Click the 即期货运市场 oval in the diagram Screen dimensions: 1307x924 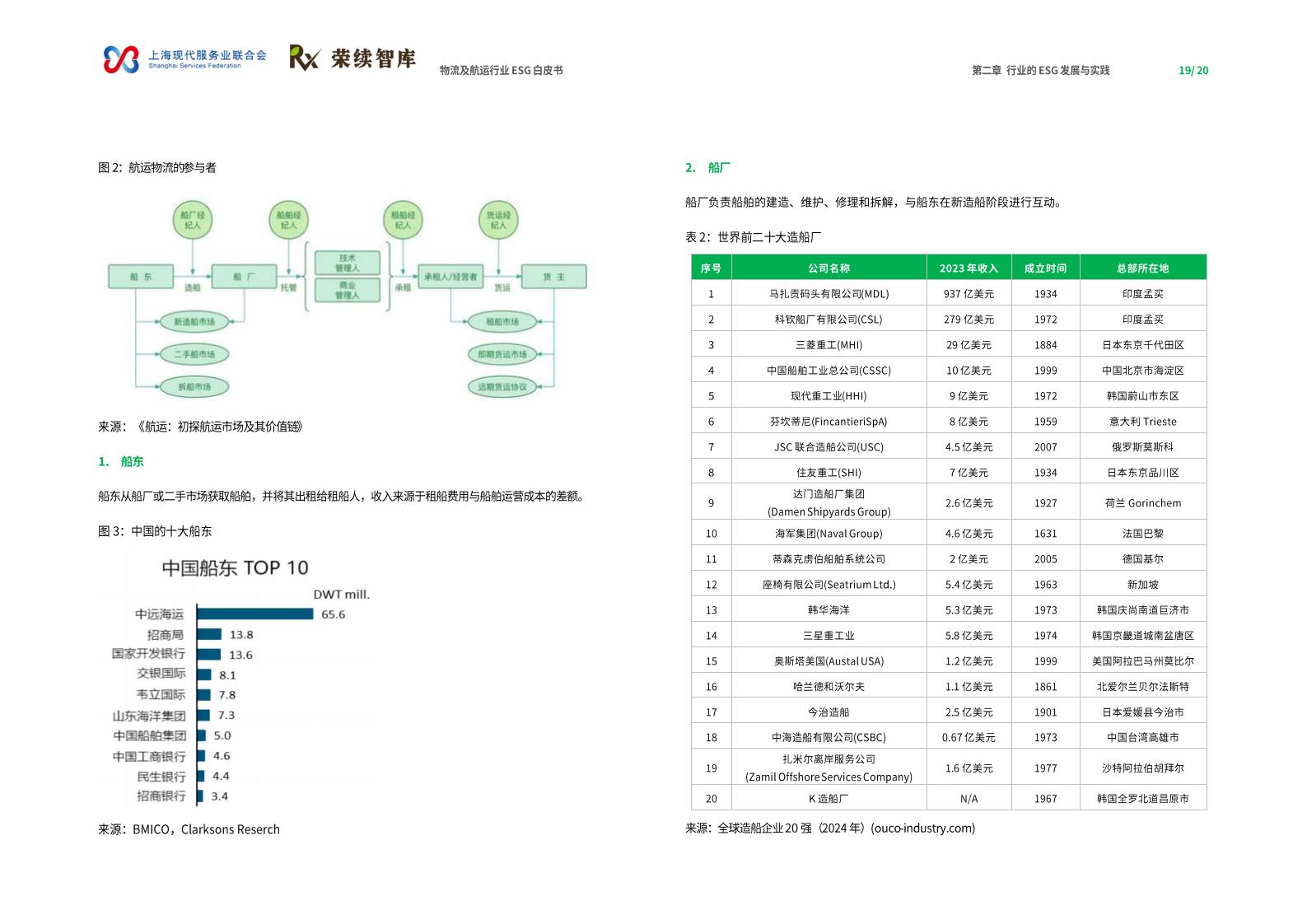coord(502,354)
